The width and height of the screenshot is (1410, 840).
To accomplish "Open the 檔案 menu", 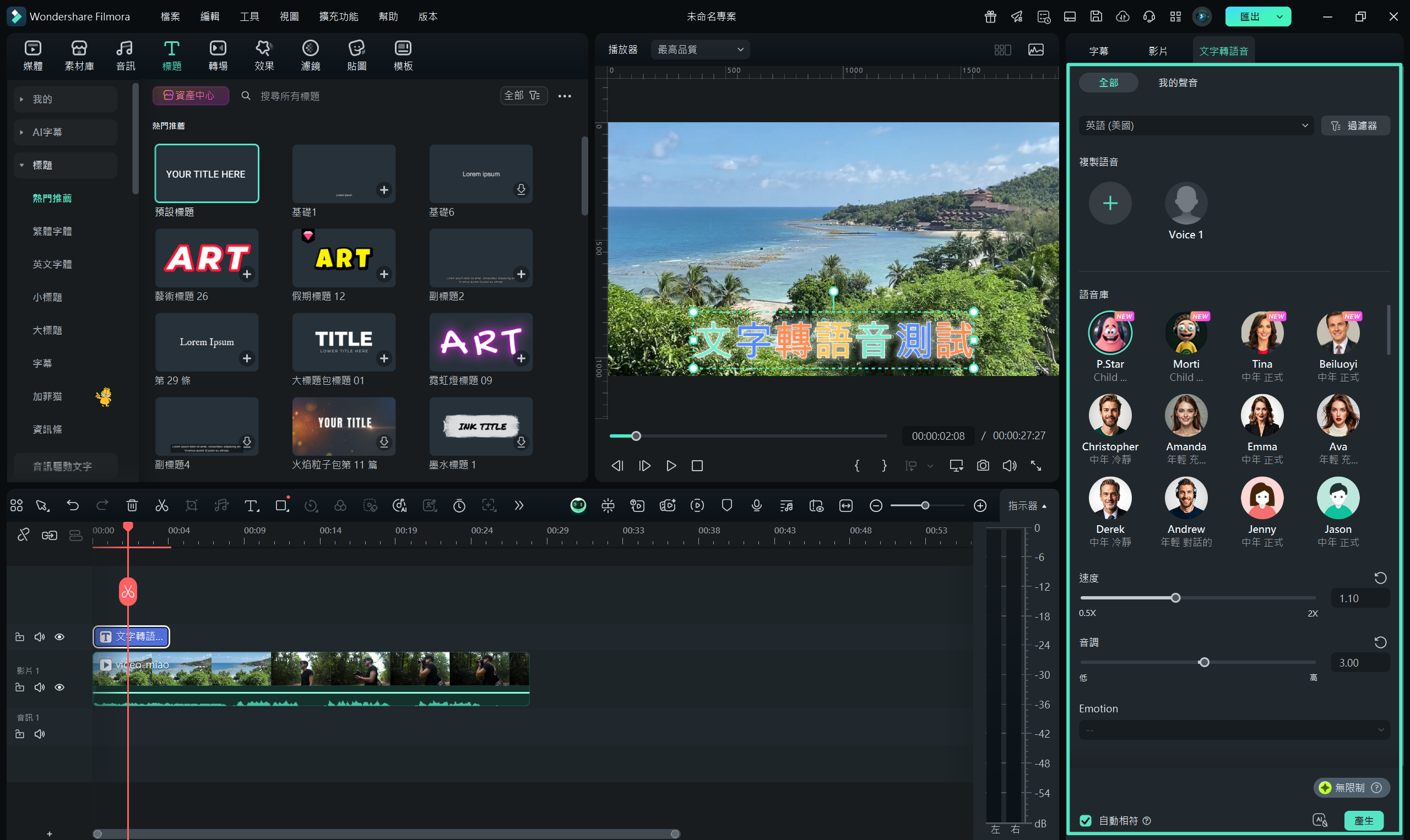I will click(170, 17).
